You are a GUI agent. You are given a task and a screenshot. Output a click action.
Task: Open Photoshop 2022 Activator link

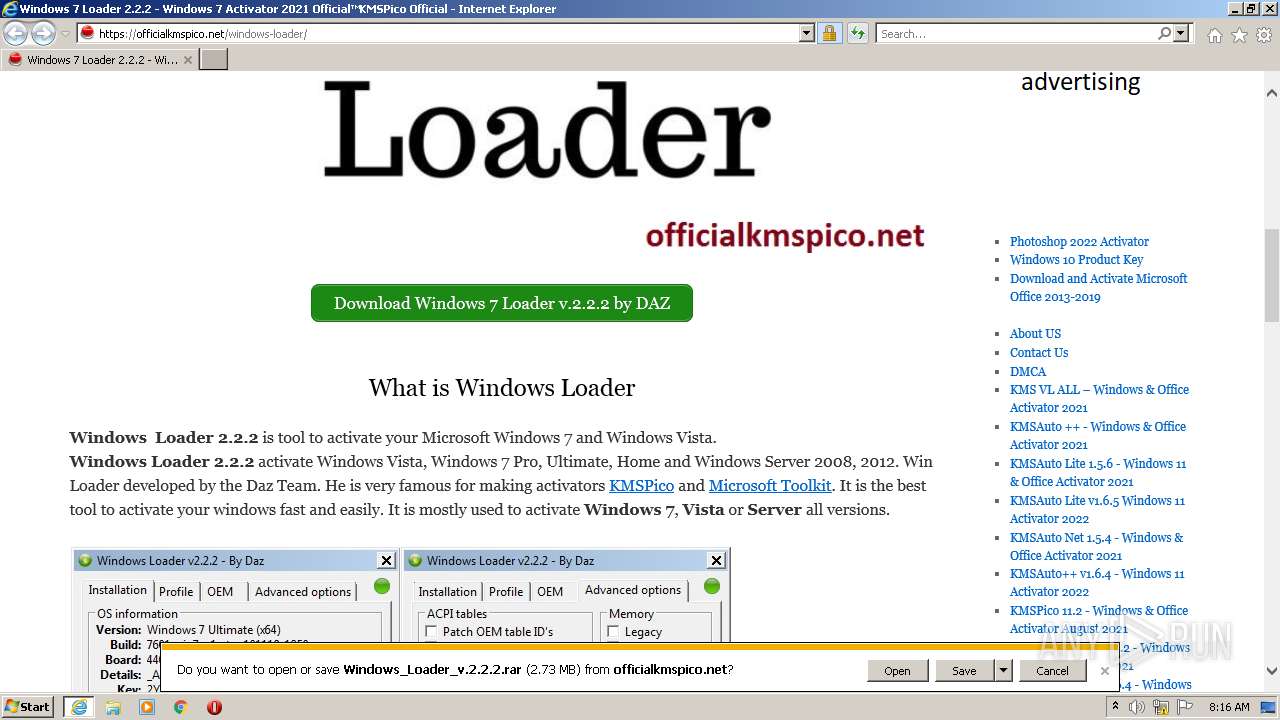pyautogui.click(x=1079, y=241)
